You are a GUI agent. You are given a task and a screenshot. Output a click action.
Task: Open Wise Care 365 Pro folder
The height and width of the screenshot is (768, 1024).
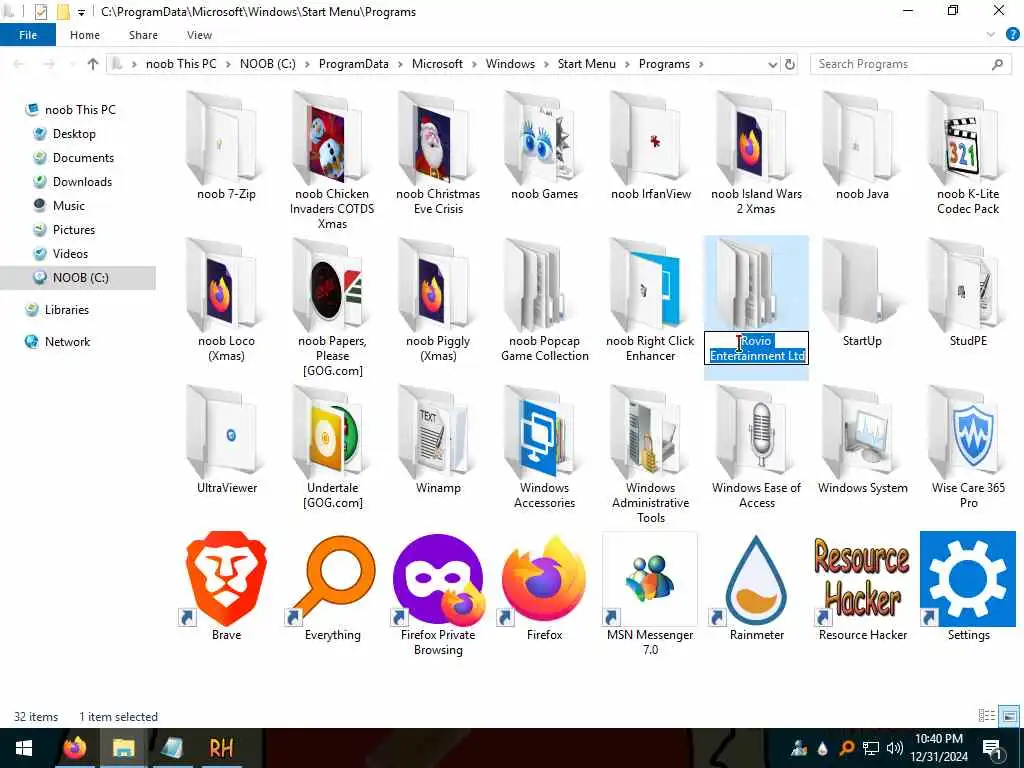coord(968,447)
